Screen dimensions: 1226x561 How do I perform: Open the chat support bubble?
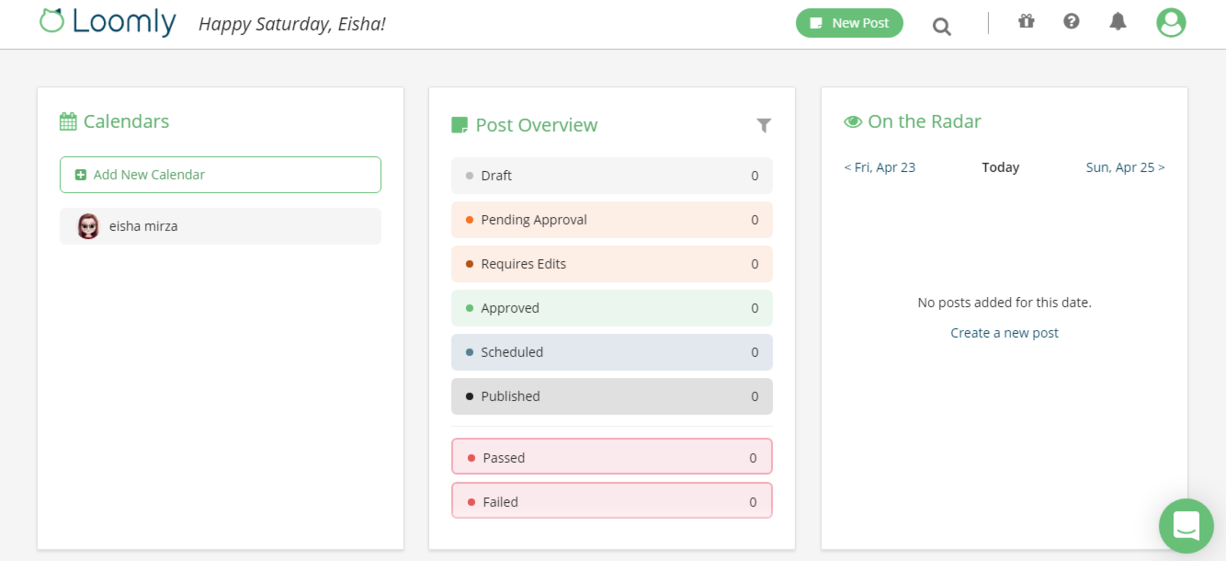[x=1186, y=525]
